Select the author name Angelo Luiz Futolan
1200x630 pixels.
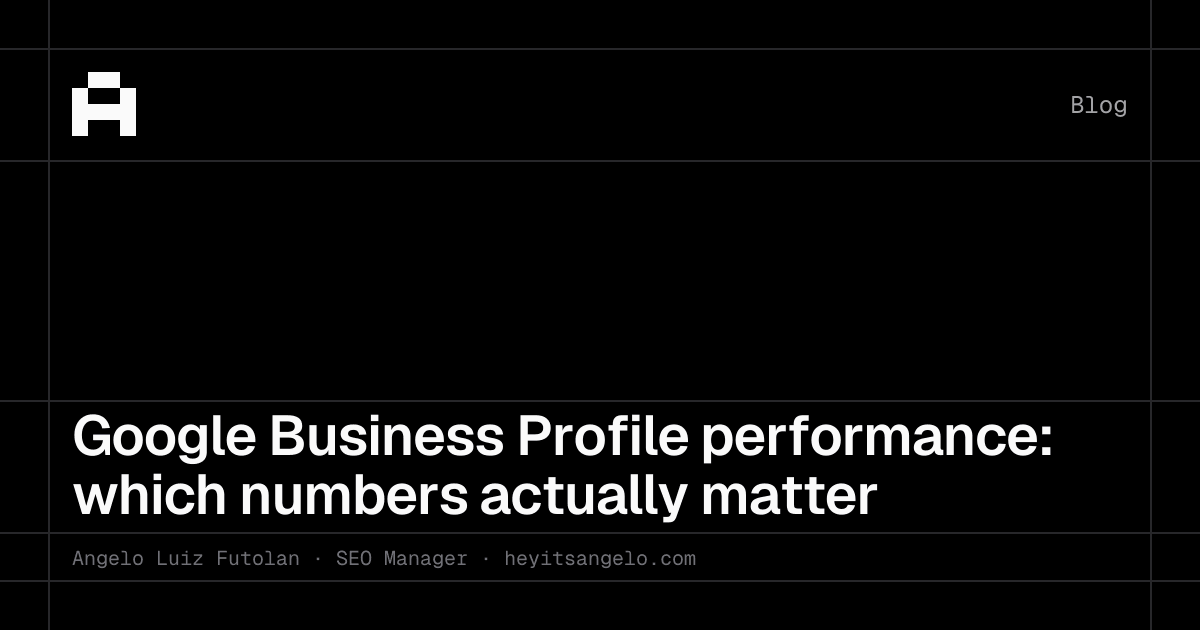(x=186, y=559)
